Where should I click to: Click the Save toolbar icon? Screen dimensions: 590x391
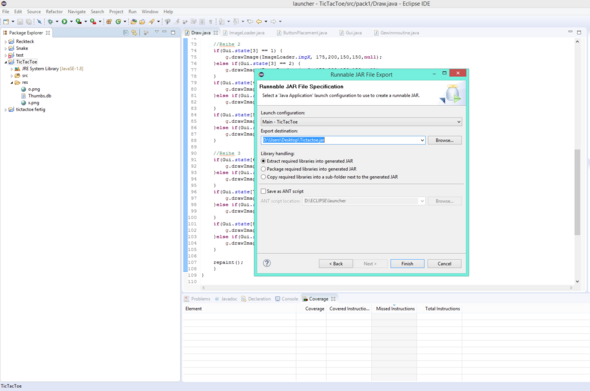point(20,21)
